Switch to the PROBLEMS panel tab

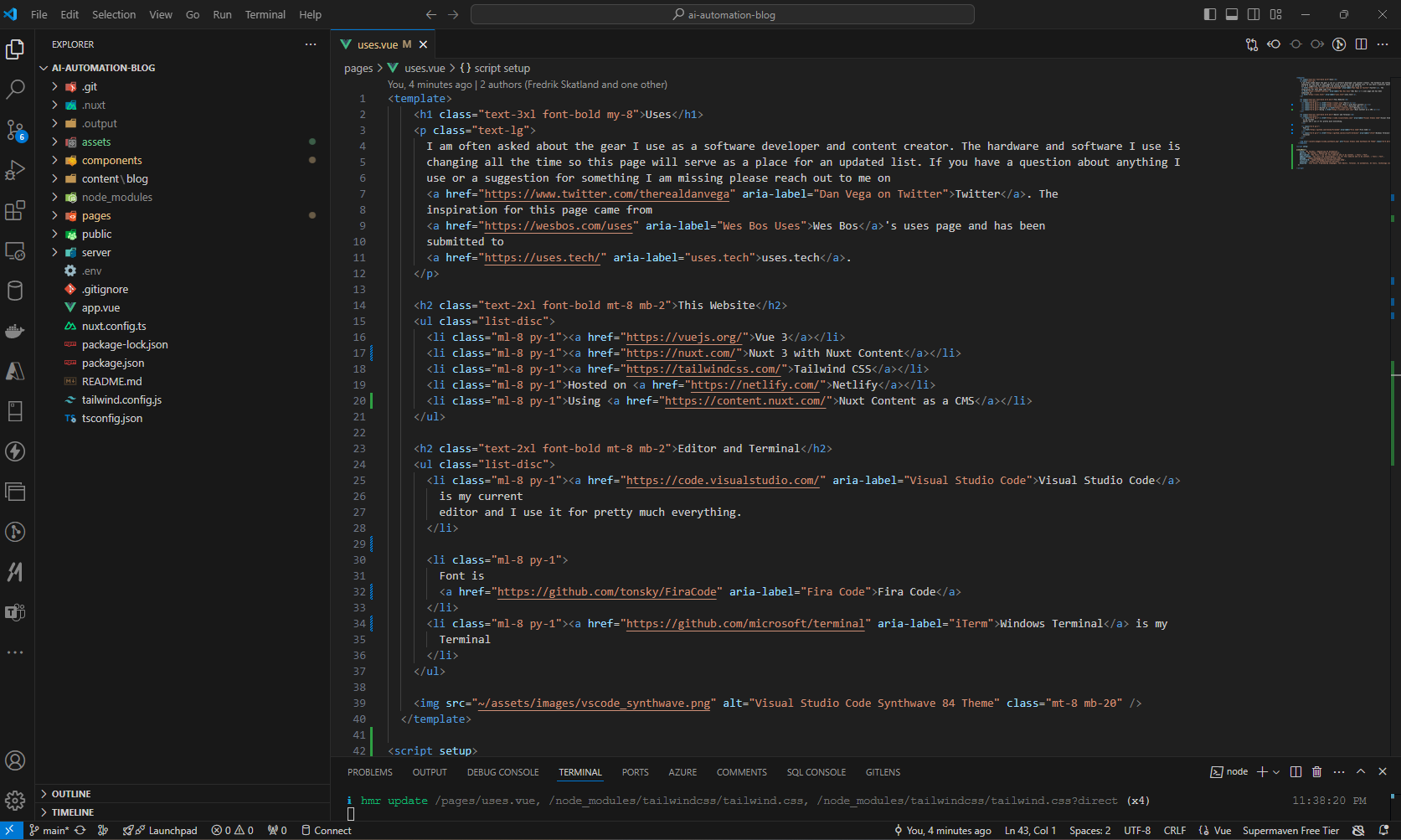click(369, 772)
